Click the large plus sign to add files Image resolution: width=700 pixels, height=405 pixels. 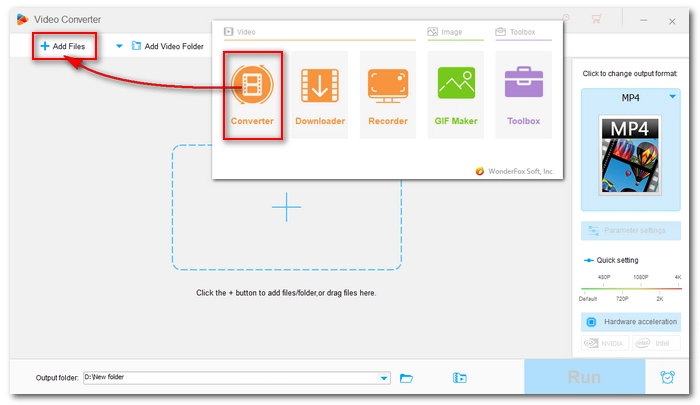click(286, 207)
